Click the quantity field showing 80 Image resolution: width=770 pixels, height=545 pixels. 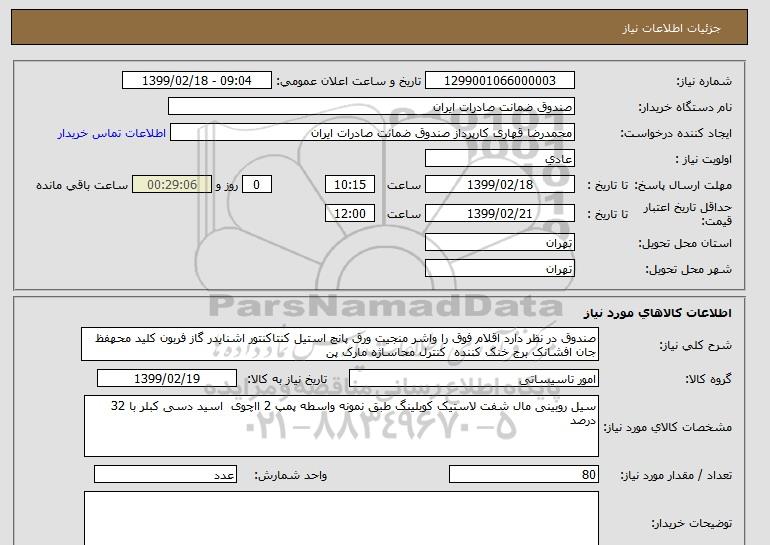point(523,474)
